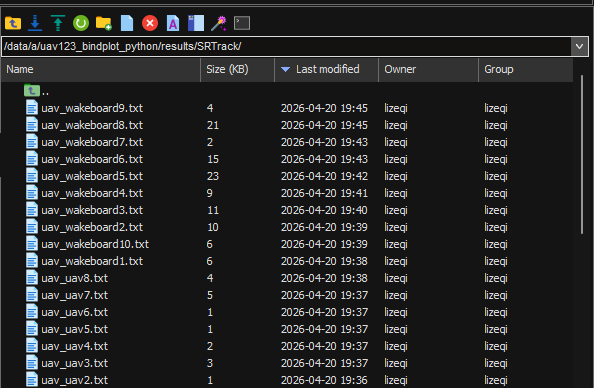Click file icon of uav_uav2.txt
The image size is (594, 388).
[x=32, y=380]
